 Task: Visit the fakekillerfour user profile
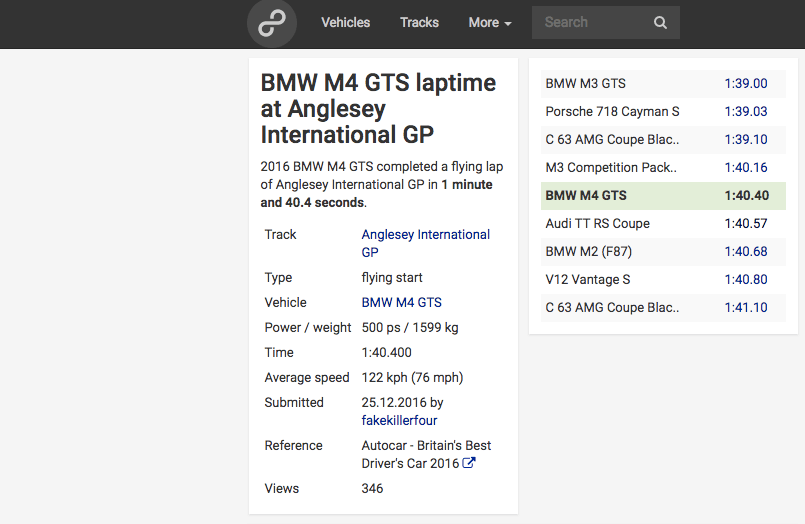click(399, 420)
